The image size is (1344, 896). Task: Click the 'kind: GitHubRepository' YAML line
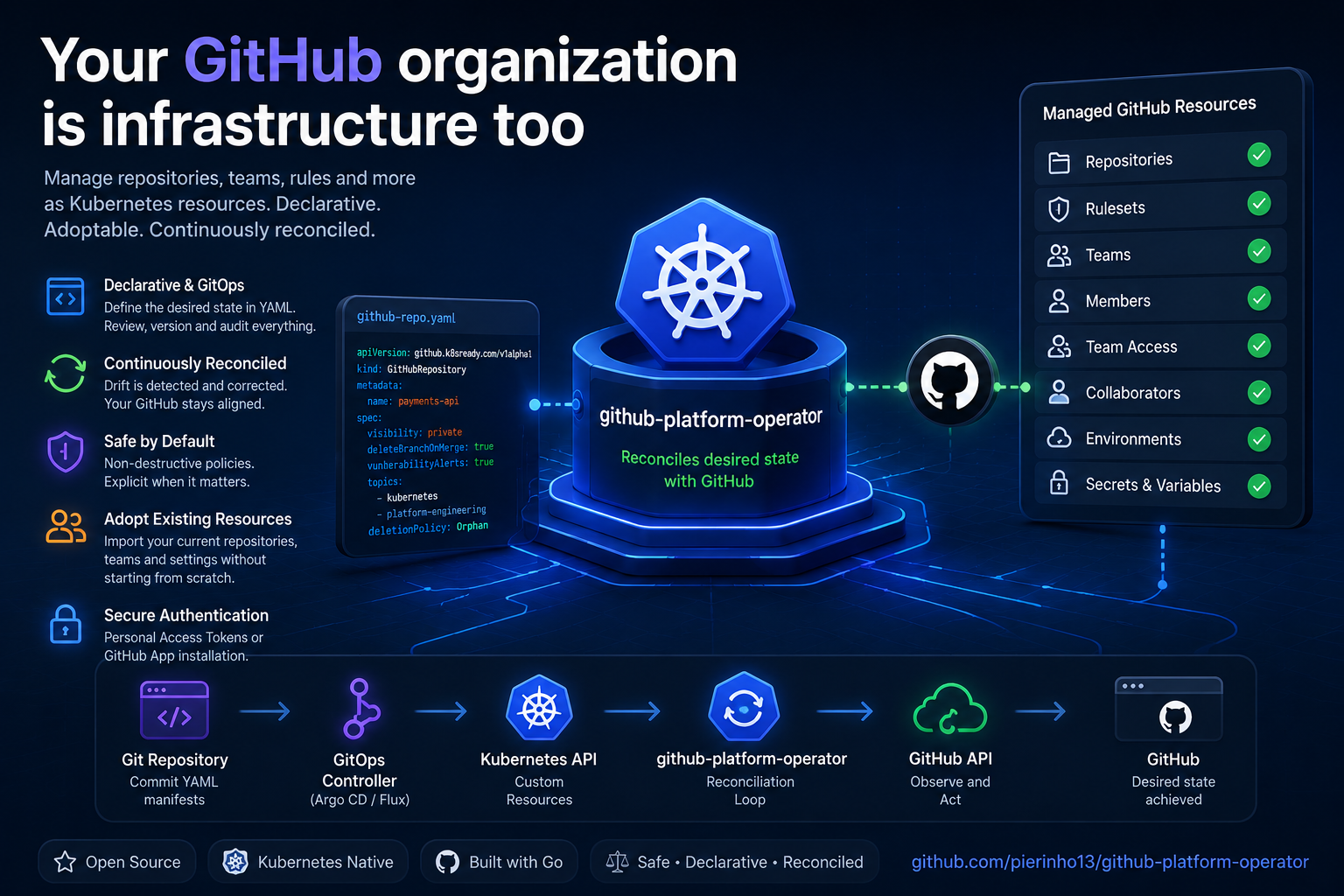point(411,369)
